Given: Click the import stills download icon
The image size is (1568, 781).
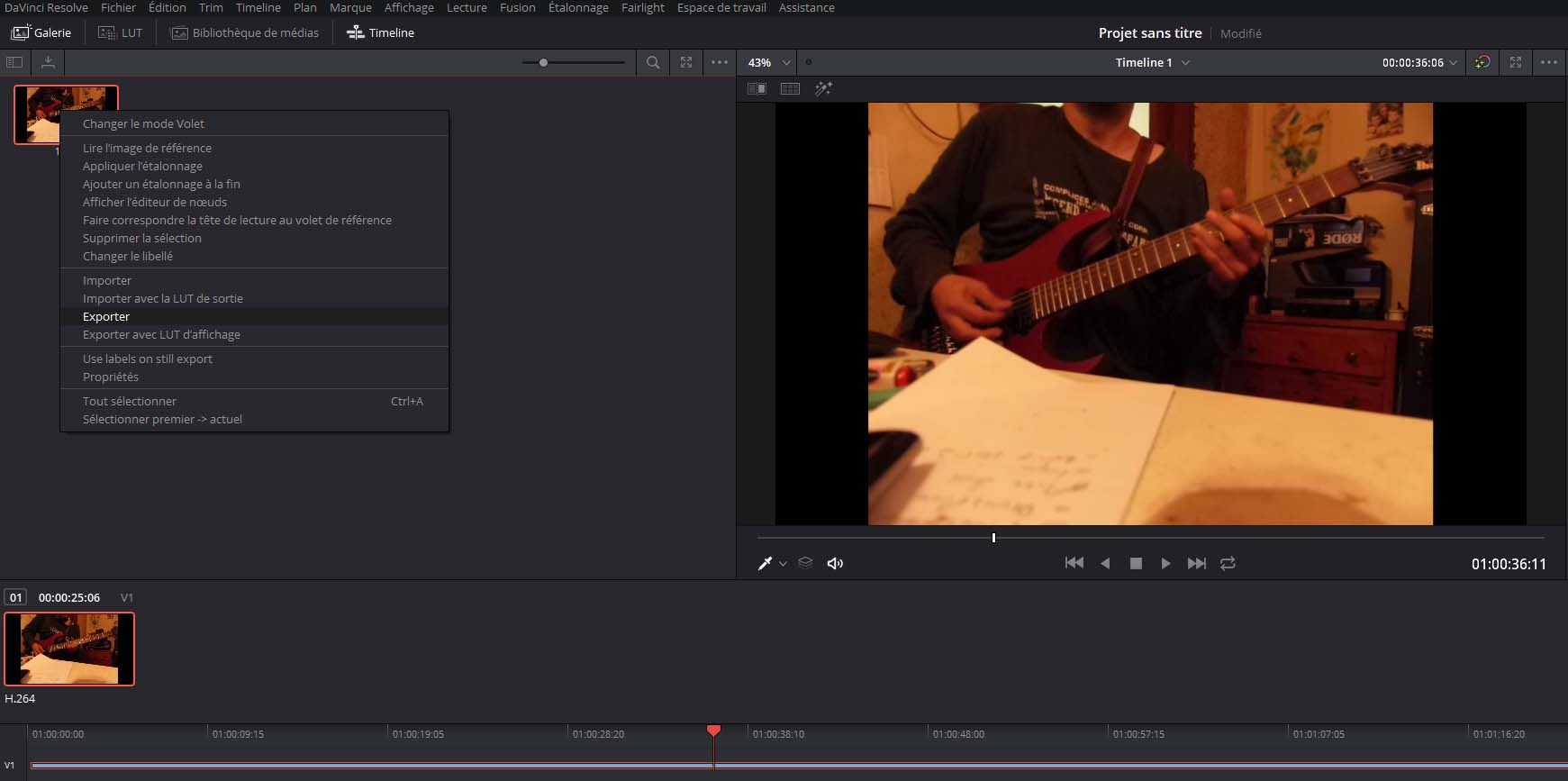Looking at the screenshot, I should point(48,62).
